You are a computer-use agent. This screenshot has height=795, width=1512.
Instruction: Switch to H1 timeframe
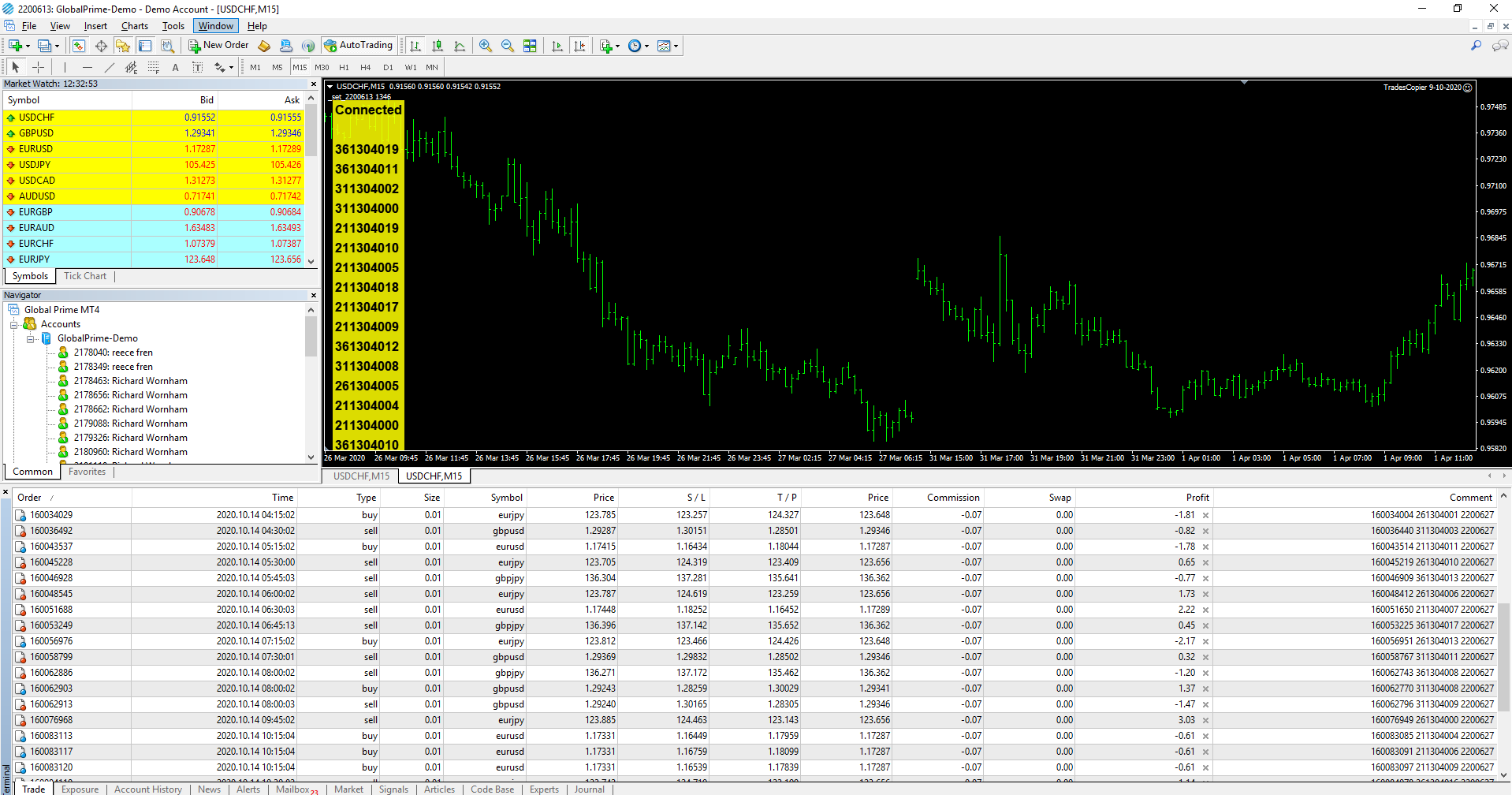pos(344,67)
